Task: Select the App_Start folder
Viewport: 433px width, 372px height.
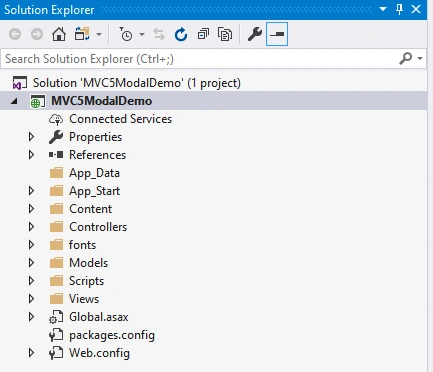Action: tap(94, 191)
